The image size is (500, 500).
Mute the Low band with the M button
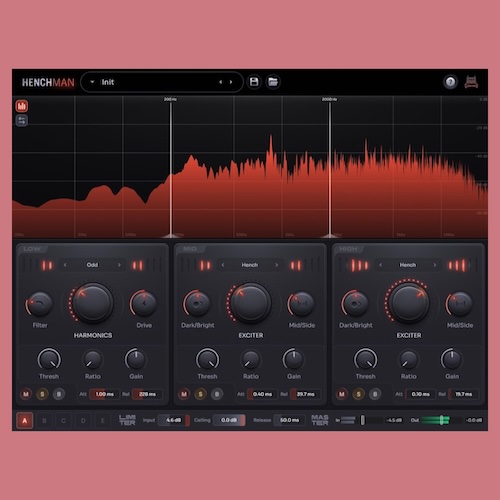pos(26,394)
